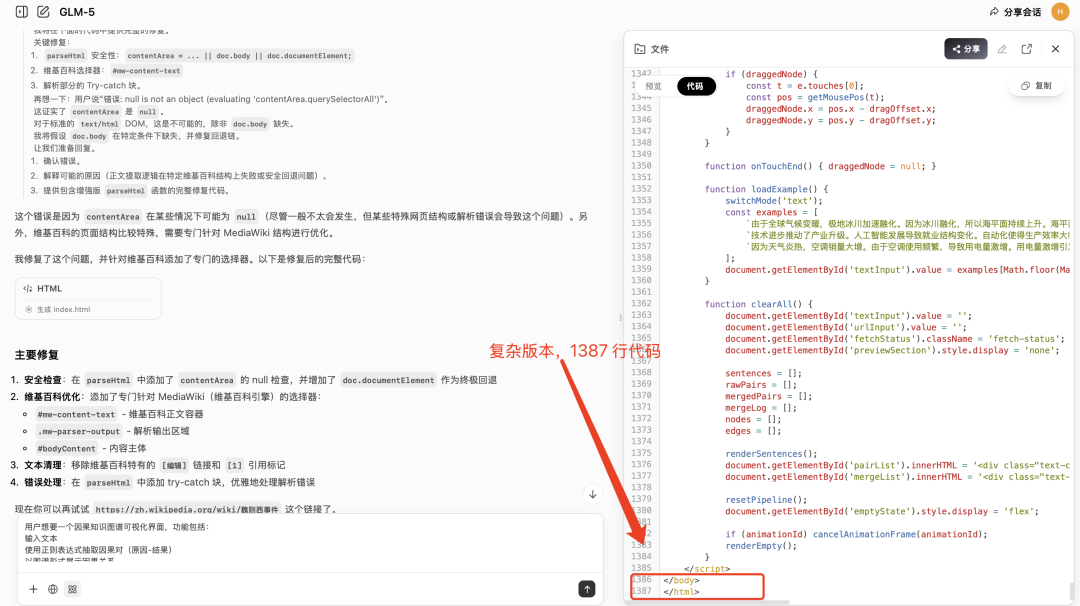Screen dimensions: 1080x606
Task: Click the function onTouchEnd() code line
Action: pyautogui.click(x=820, y=166)
